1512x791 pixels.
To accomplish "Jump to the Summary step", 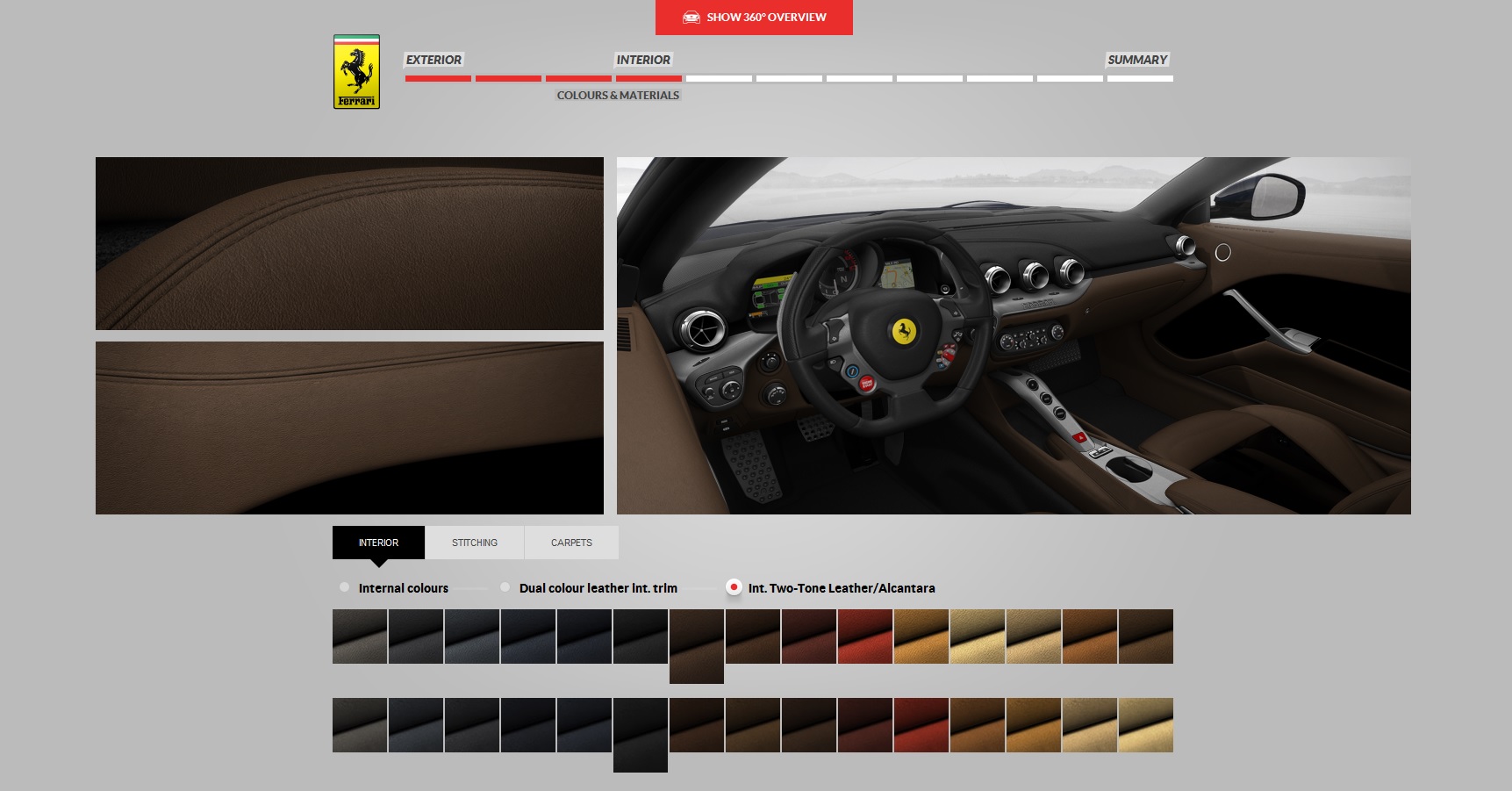I will coord(1137,60).
